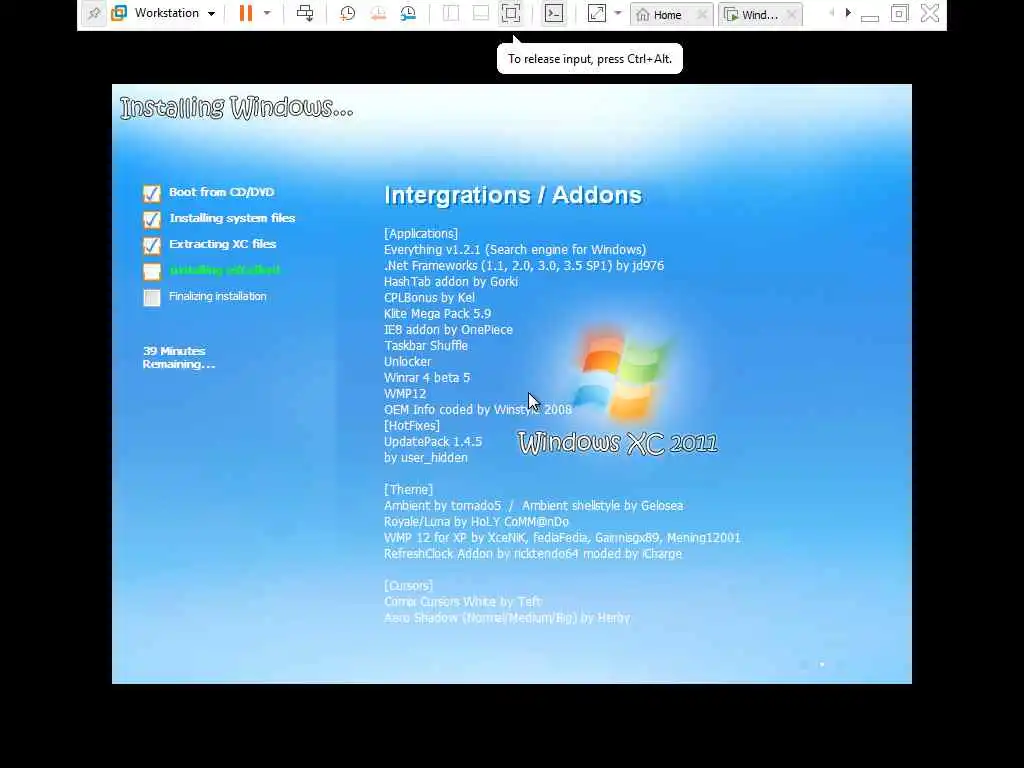Click the '[Cursors]' section label
This screenshot has width=1024, height=768.
pyautogui.click(x=408, y=586)
